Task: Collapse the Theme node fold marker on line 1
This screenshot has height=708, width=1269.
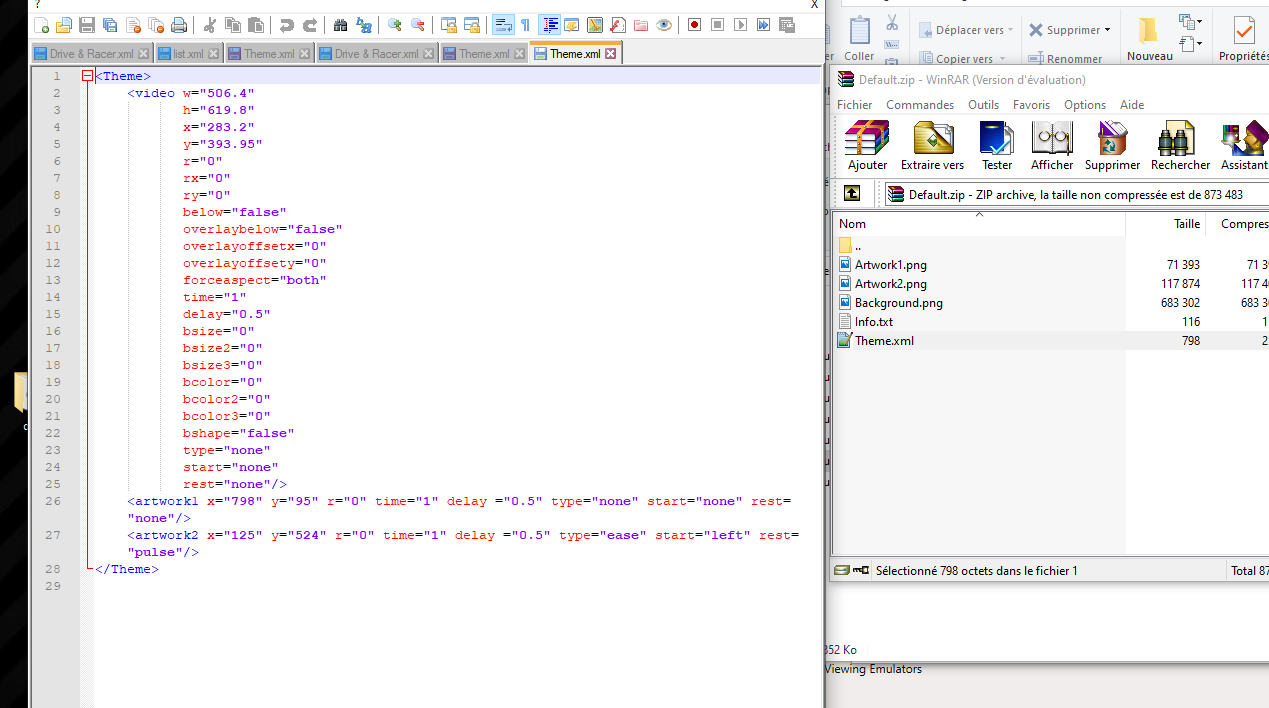Action: (x=87, y=76)
